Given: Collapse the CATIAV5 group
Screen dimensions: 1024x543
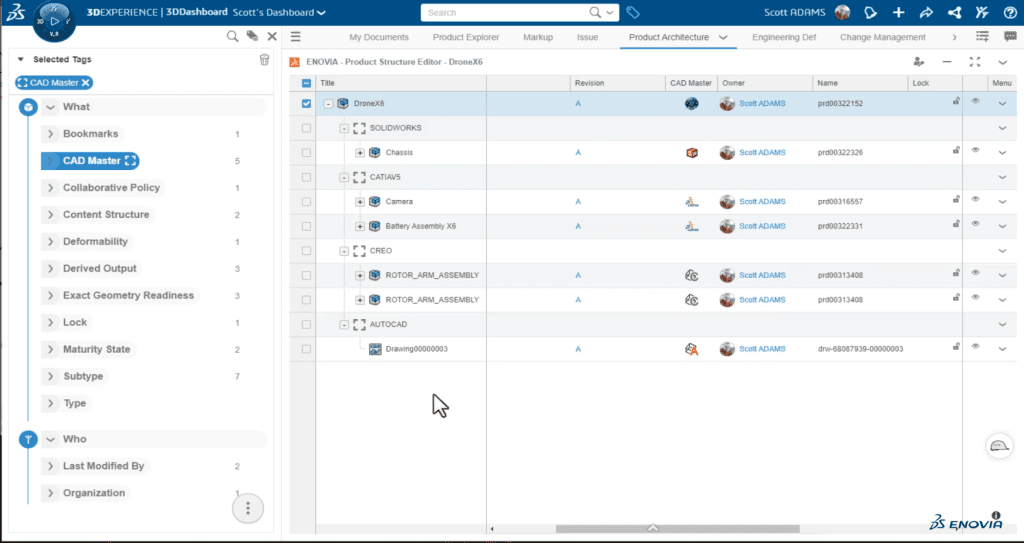Looking at the screenshot, I should click(x=344, y=177).
